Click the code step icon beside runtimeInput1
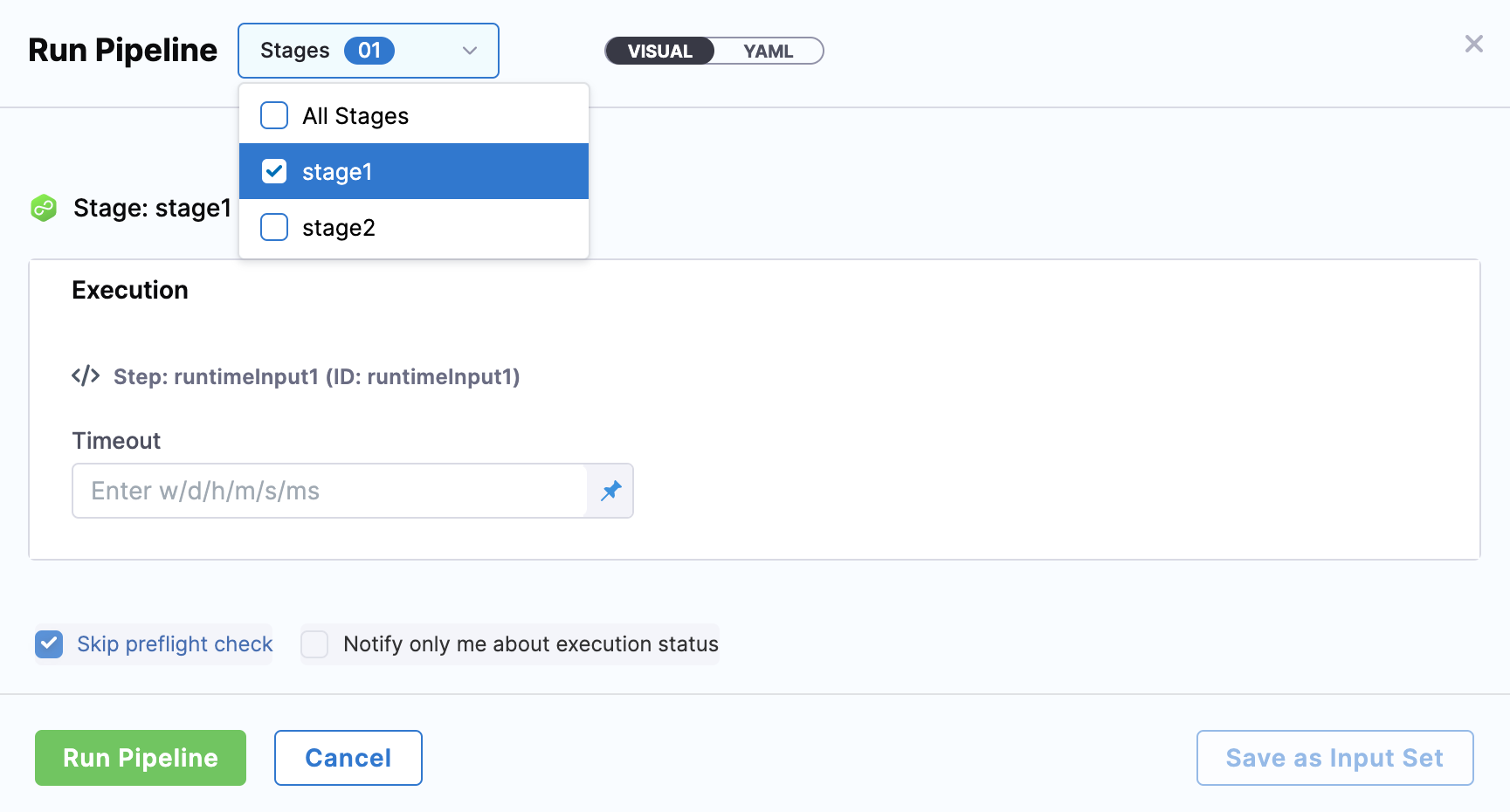Image resolution: width=1510 pixels, height=812 pixels. (x=86, y=376)
